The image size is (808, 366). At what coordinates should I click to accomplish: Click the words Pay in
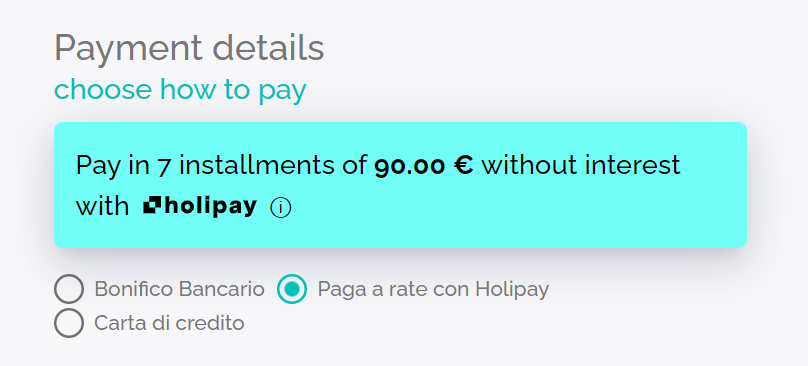click(113, 165)
